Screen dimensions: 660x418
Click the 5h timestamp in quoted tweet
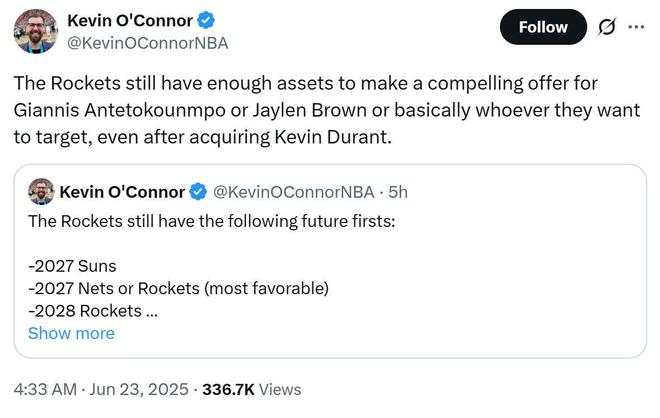(398, 191)
